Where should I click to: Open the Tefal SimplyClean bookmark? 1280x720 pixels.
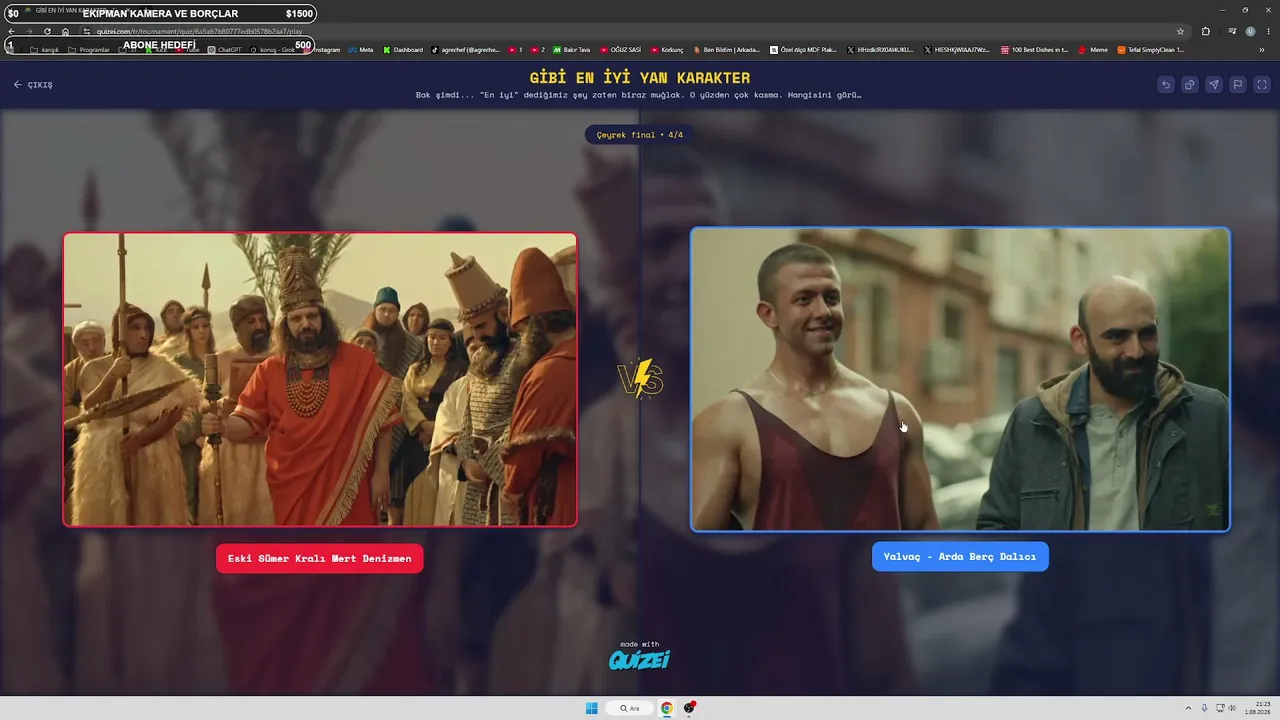pyautogui.click(x=1151, y=50)
